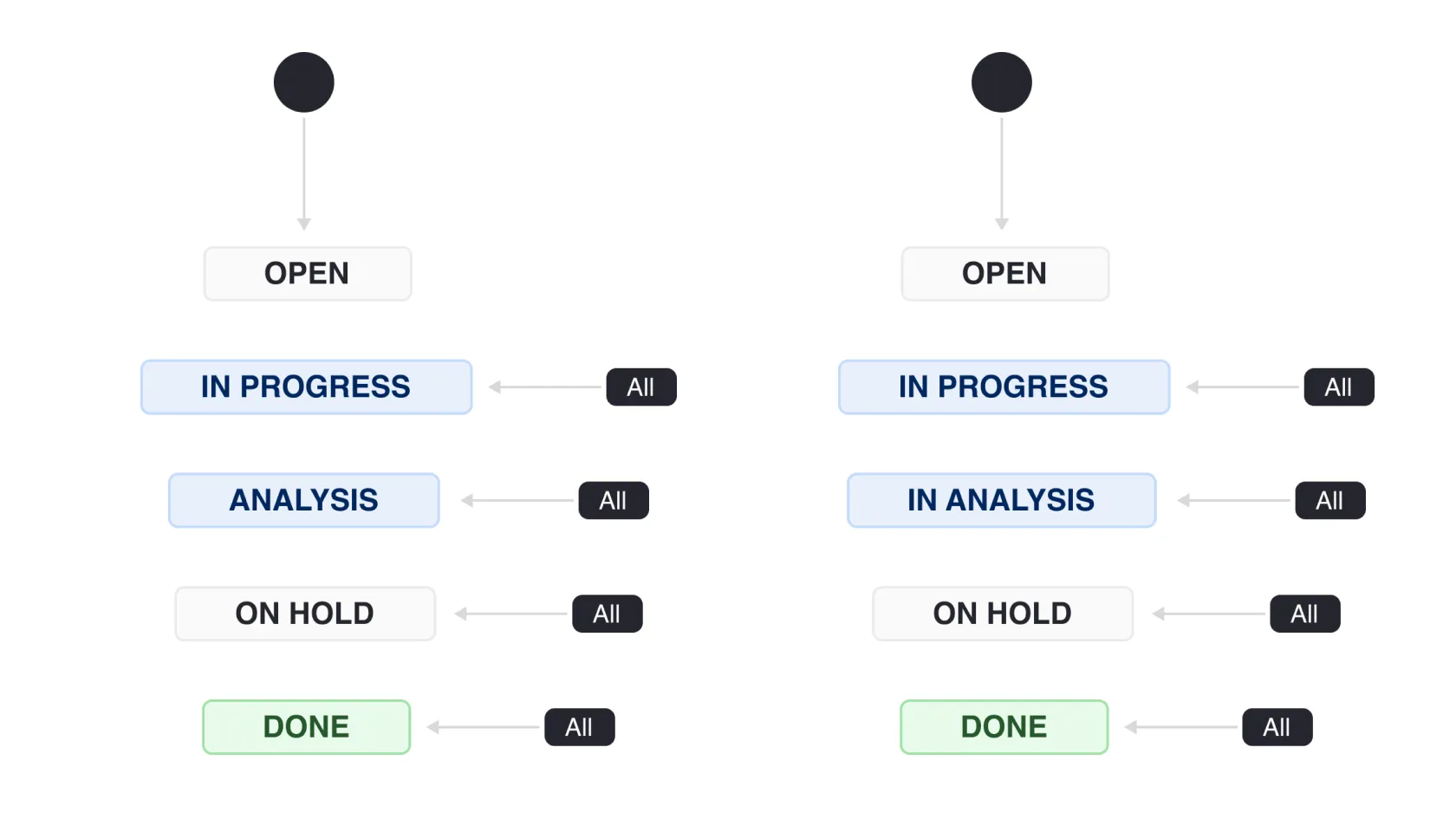
Task: Select the OPEN status in the right workflow
Action: 1005,274
